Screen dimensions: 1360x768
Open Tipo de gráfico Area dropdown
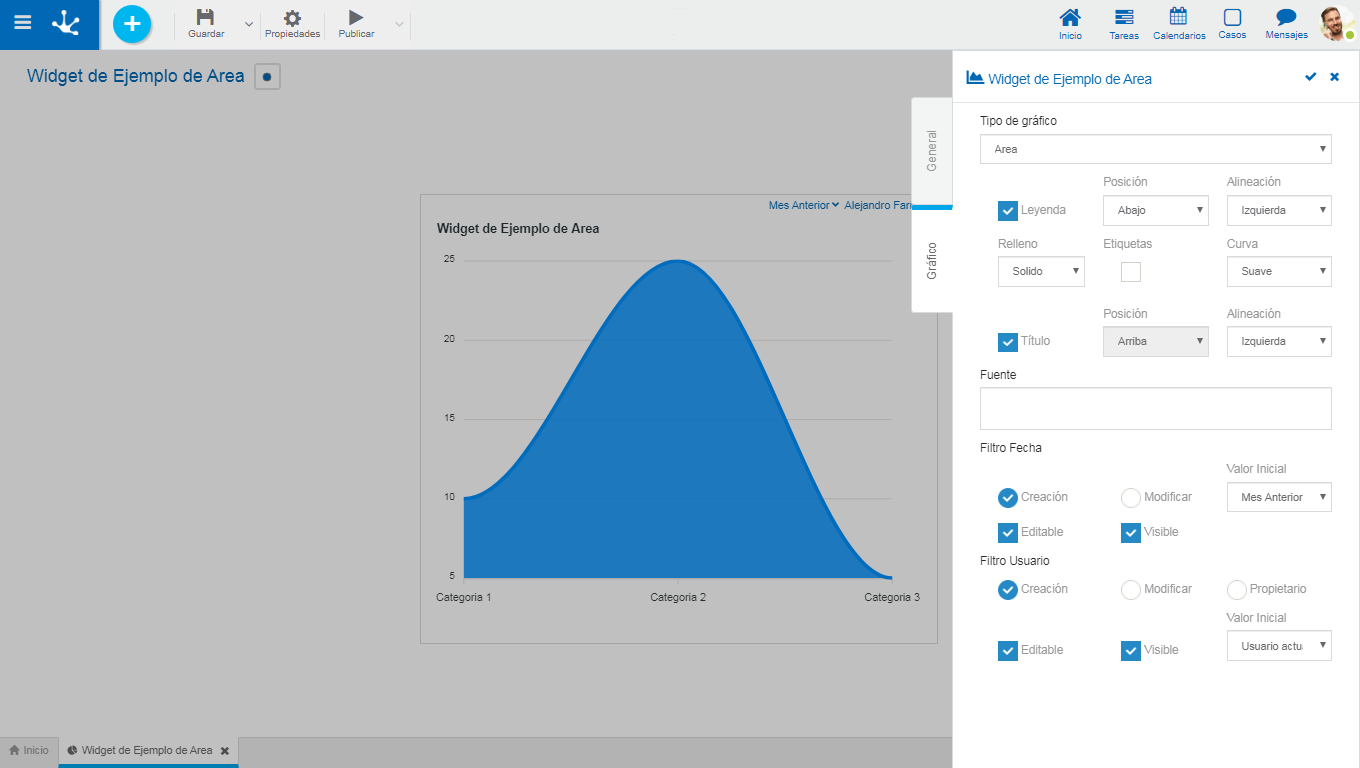tap(1155, 149)
